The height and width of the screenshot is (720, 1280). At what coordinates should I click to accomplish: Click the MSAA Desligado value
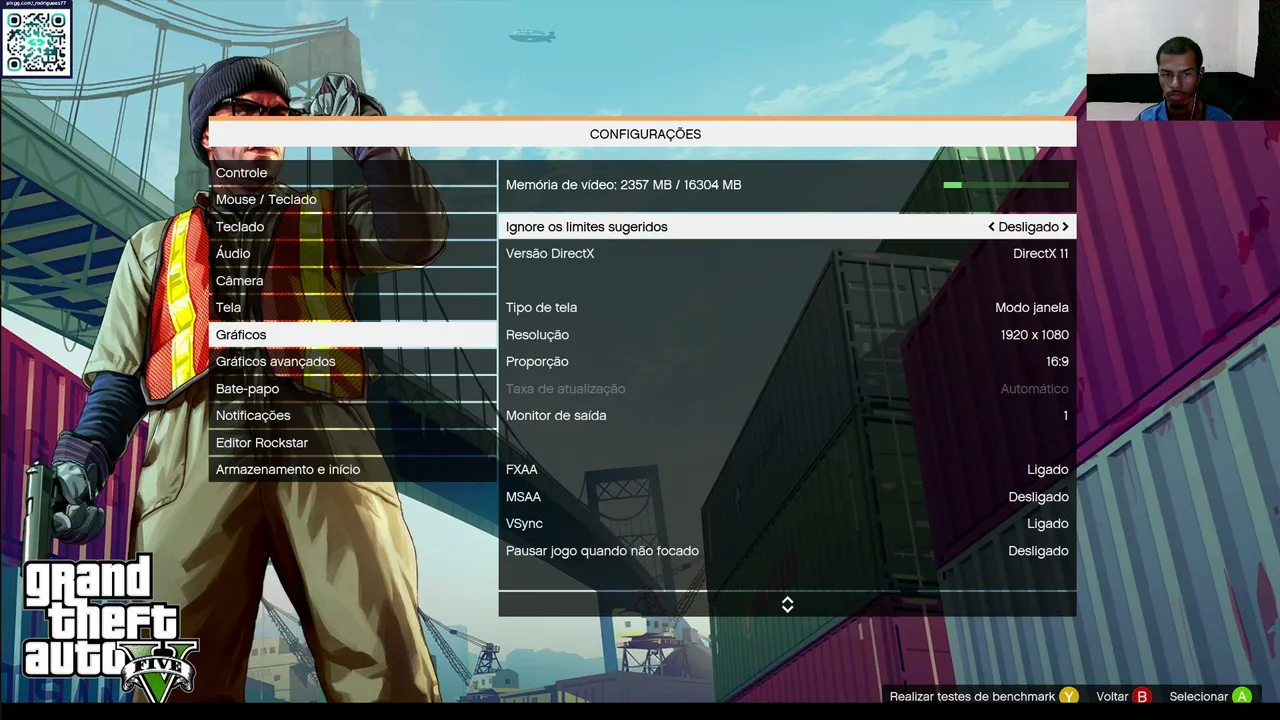[1038, 497]
